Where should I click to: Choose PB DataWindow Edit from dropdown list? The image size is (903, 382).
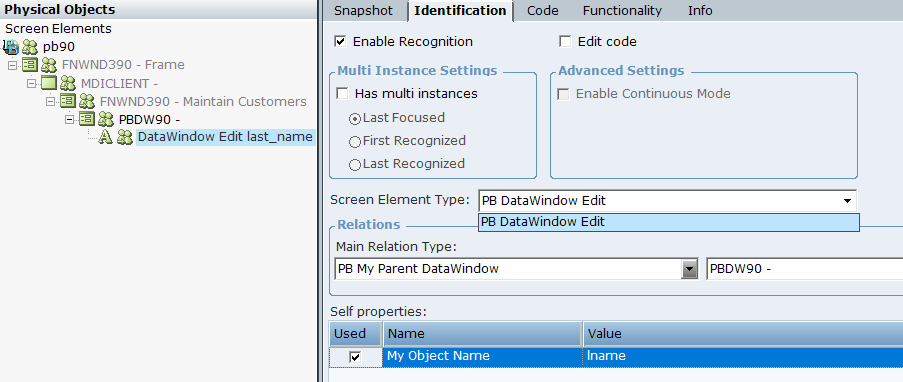pos(669,222)
